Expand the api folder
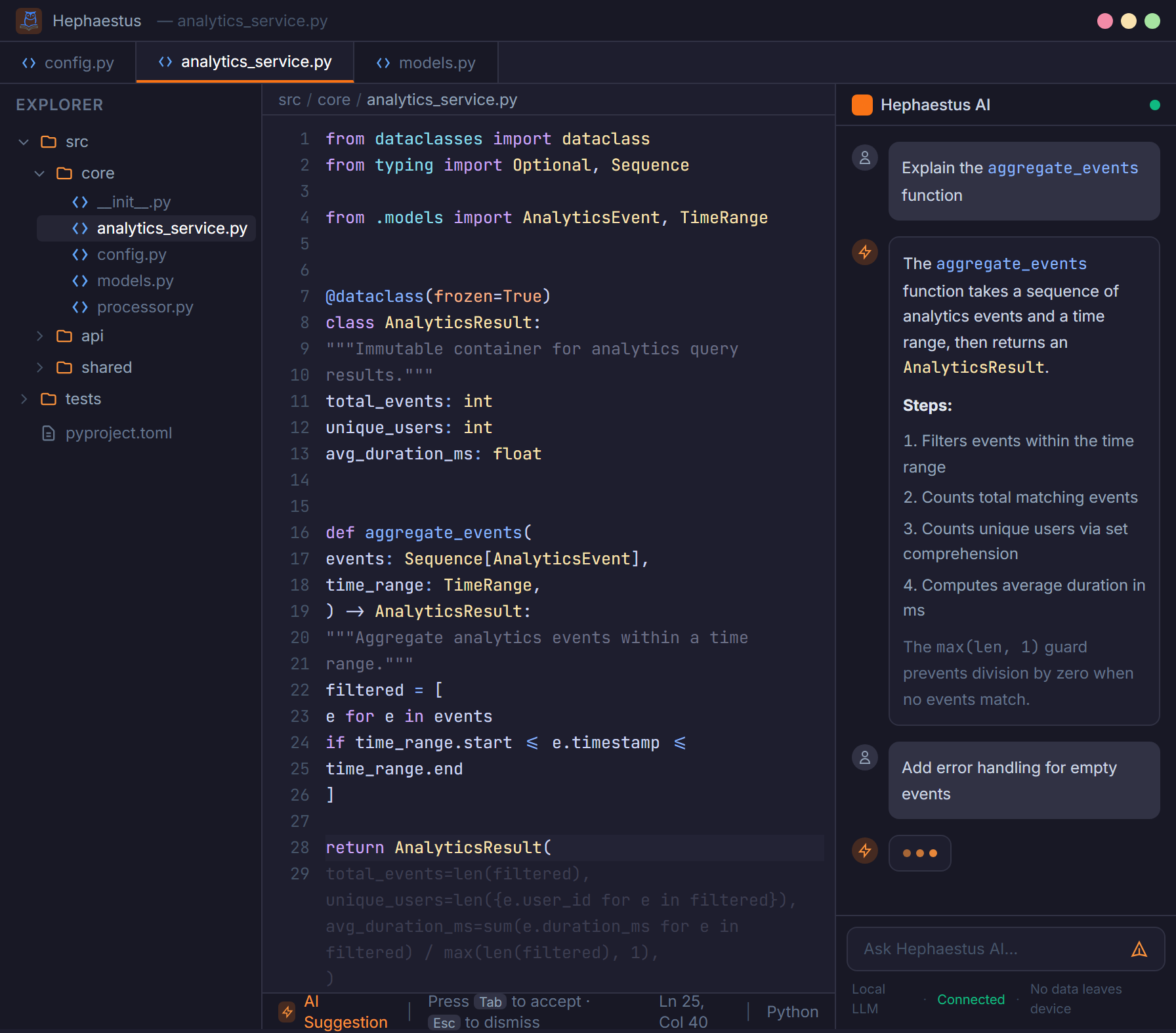Viewport: 1176px width, 1033px height. [41, 335]
